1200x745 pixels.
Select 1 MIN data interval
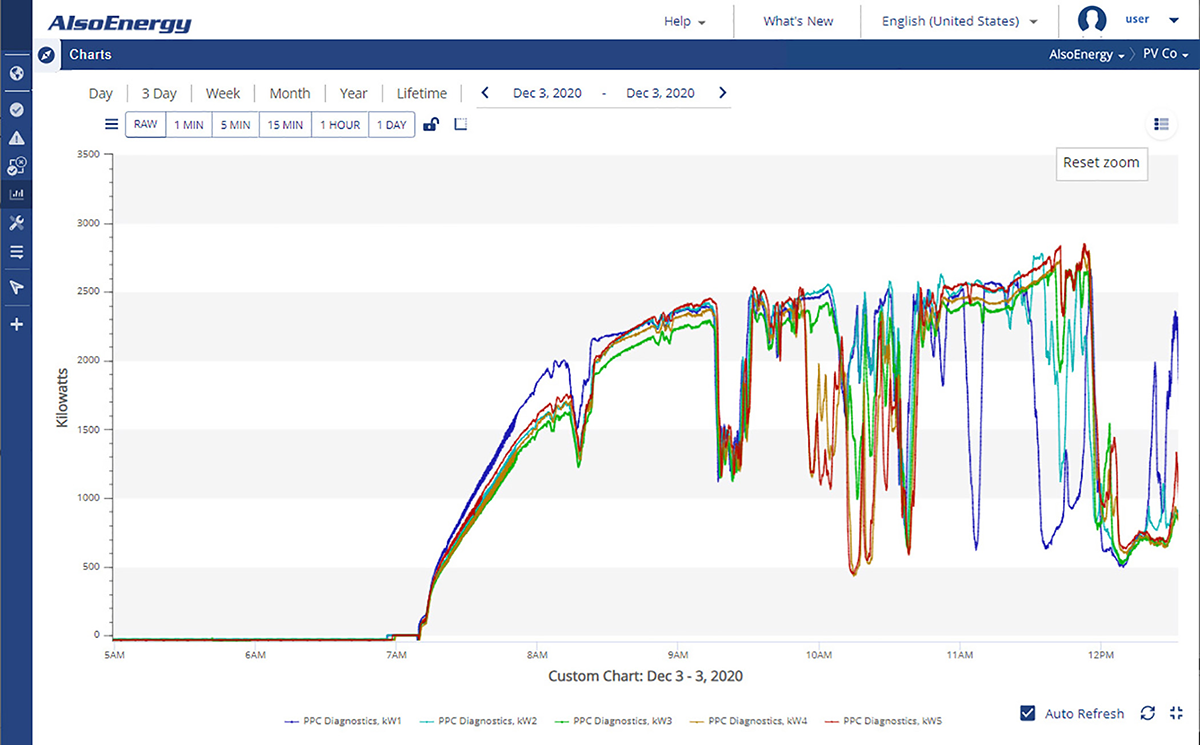189,125
